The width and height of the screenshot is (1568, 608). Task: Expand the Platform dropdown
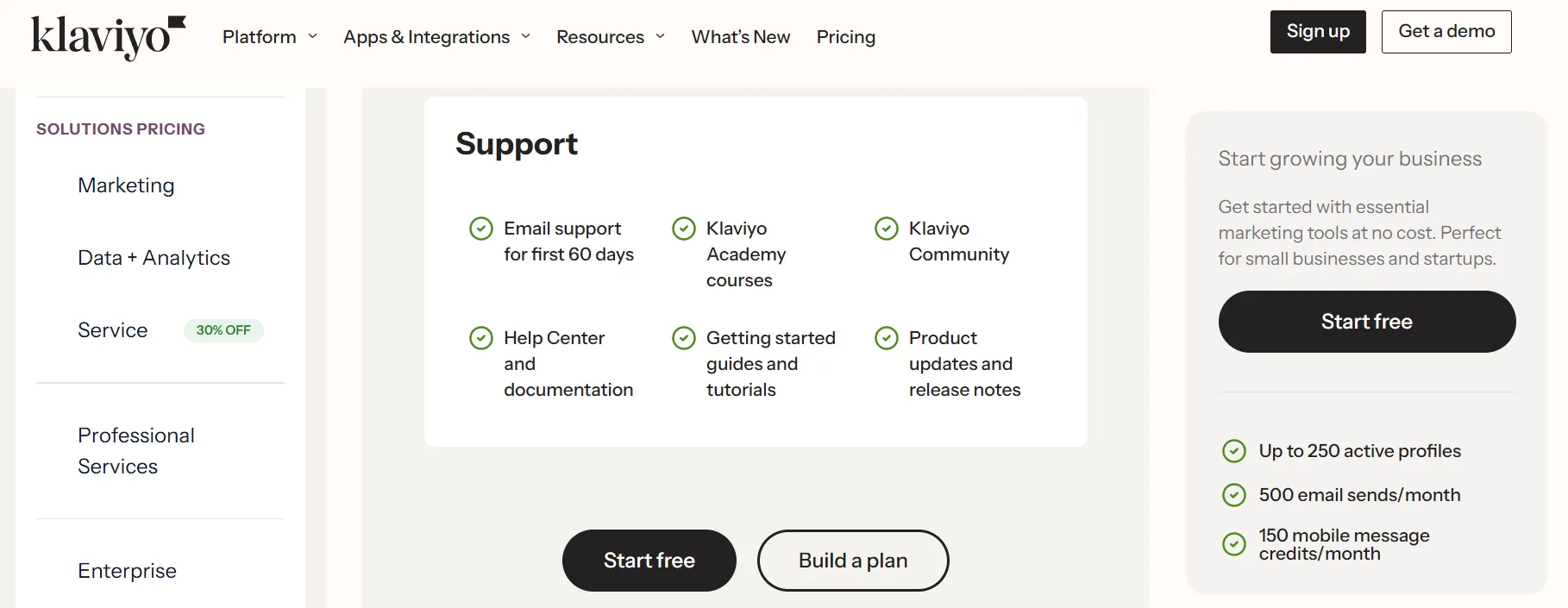pos(268,36)
